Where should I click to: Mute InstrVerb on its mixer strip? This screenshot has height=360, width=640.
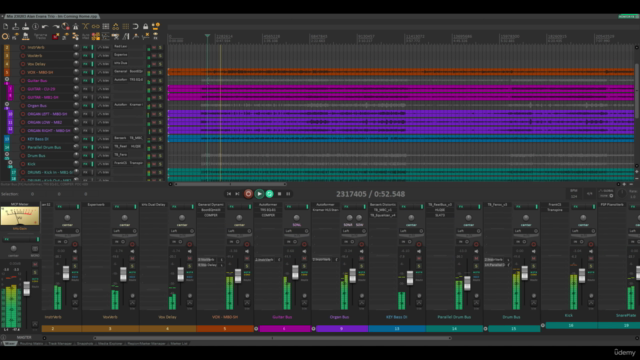[75, 259]
